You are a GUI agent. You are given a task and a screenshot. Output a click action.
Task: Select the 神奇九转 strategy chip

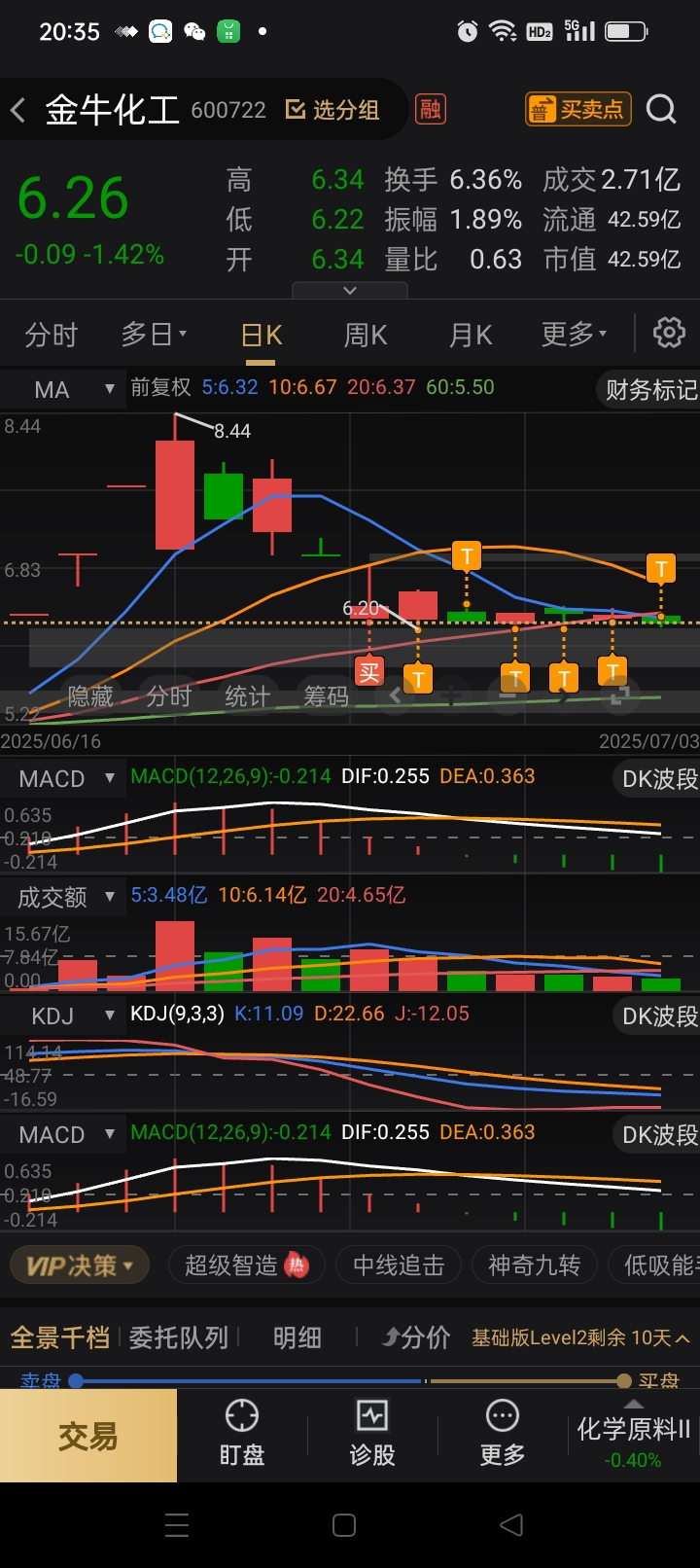point(534,1265)
